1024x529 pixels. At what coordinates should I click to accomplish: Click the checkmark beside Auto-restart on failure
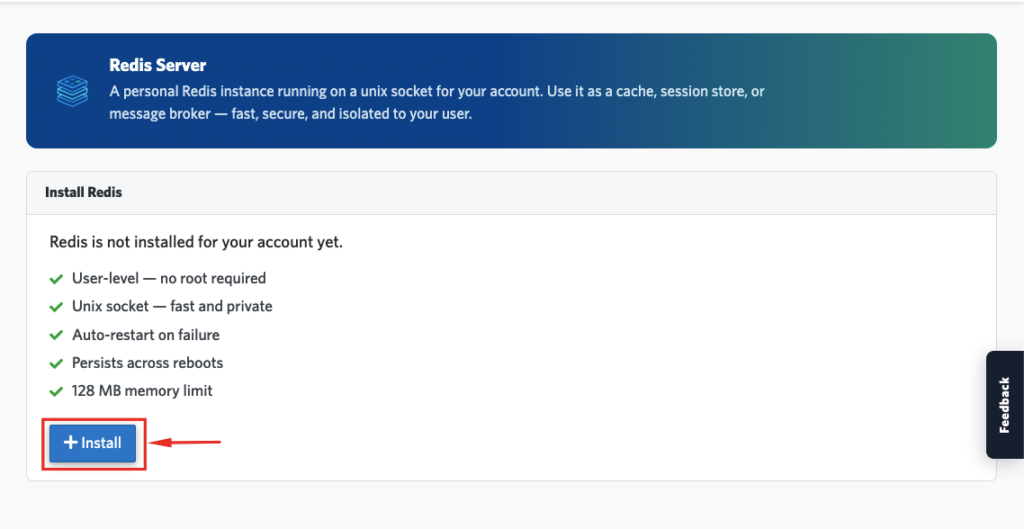click(x=56, y=336)
